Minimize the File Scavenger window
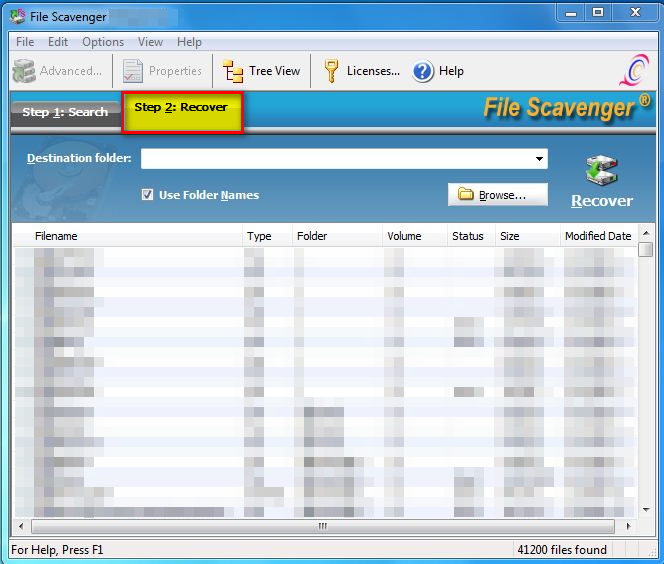Viewport: 664px width, 564px height. 570,13
